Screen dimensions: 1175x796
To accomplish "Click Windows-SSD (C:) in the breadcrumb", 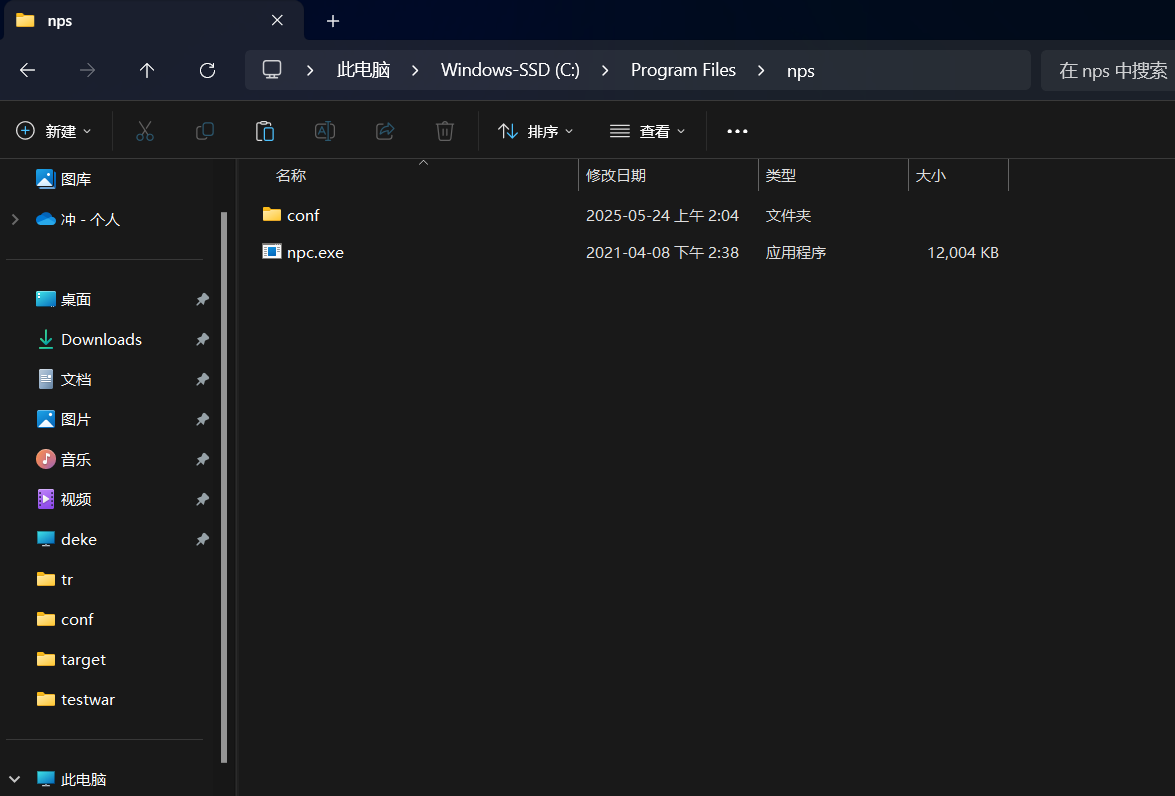I will [510, 70].
